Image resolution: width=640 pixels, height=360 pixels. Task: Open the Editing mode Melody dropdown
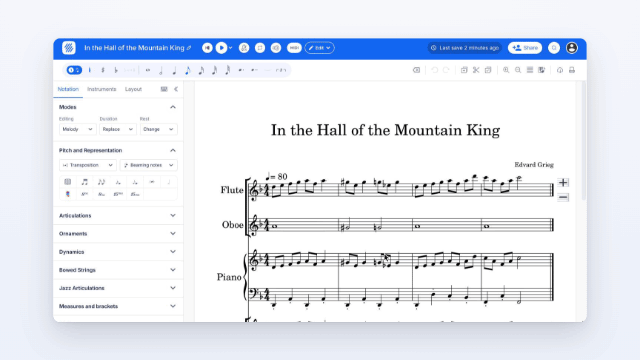pos(77,129)
